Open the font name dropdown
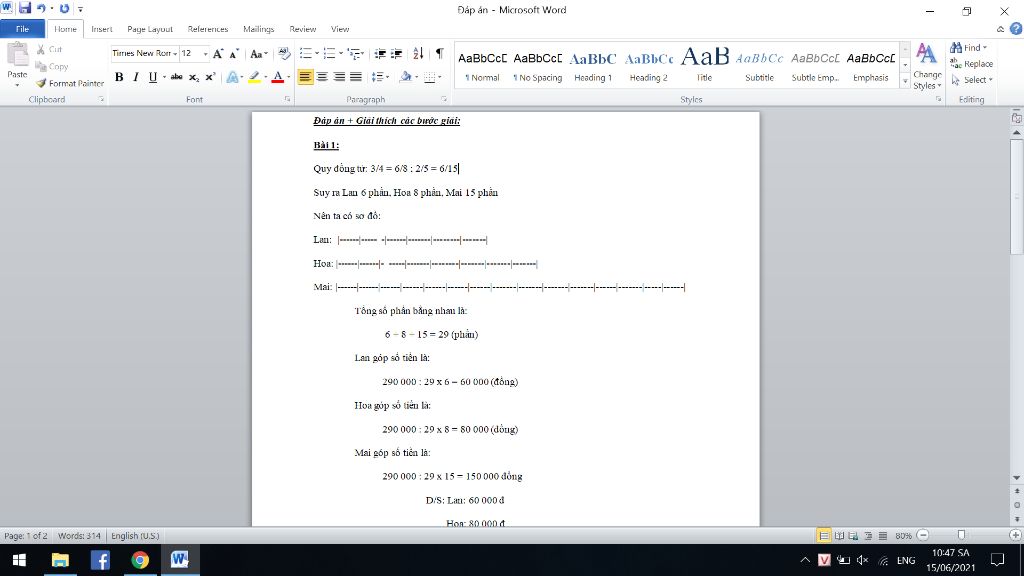The width and height of the screenshot is (1024, 576). click(x=175, y=54)
